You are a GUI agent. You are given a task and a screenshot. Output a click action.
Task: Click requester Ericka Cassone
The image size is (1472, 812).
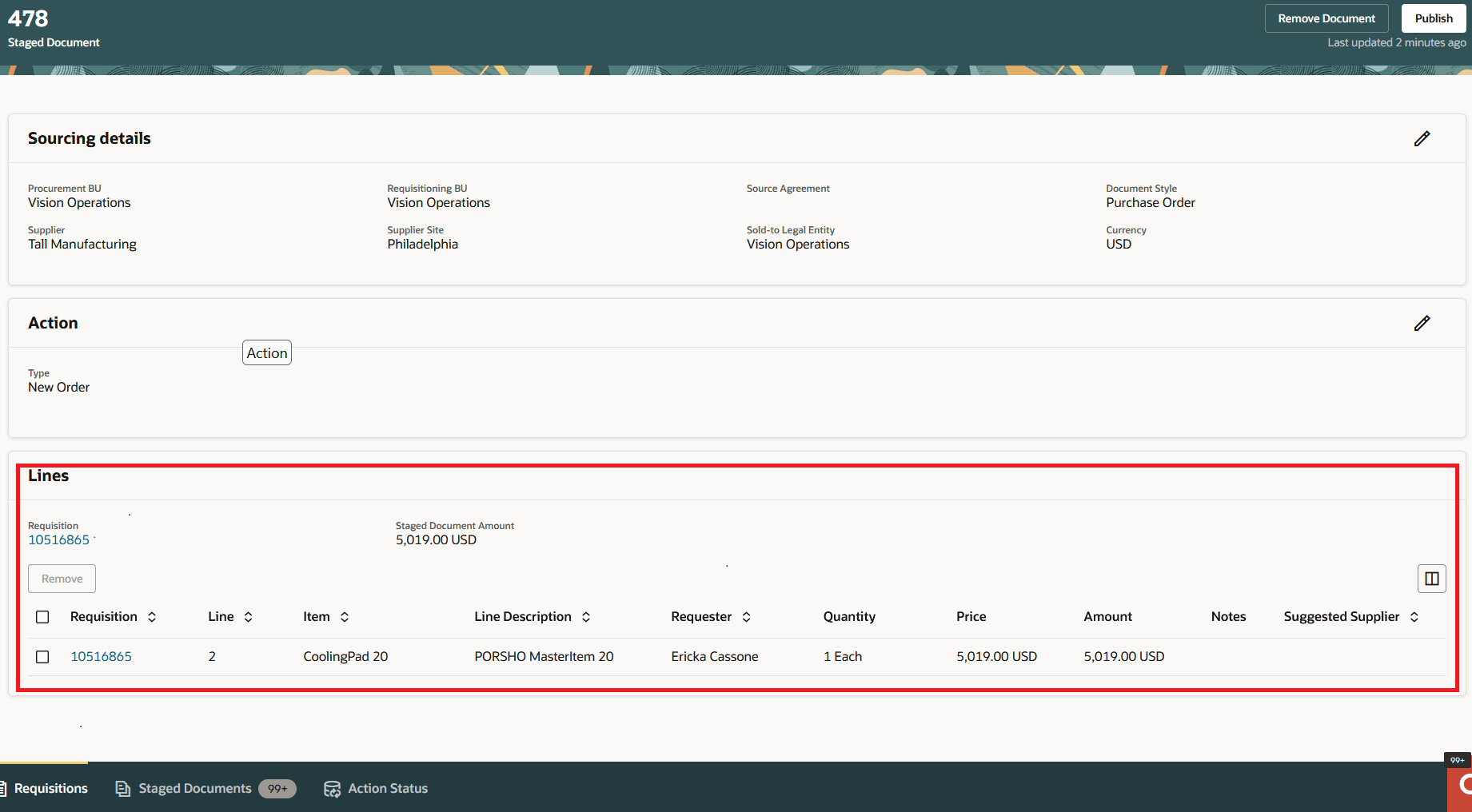715,657
